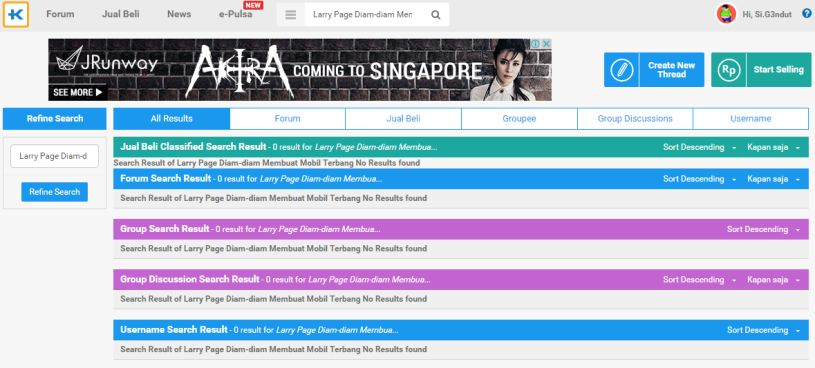Image resolution: width=815 pixels, height=368 pixels.
Task: Open the e-Pulsa navigation link
Action: click(235, 14)
